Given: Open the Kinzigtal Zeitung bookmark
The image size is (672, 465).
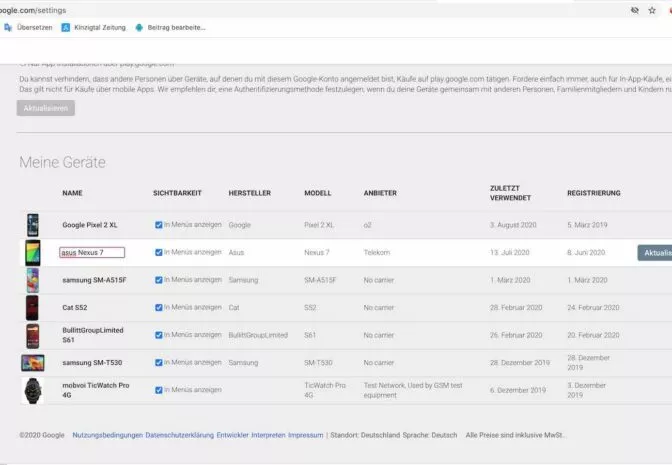Looking at the screenshot, I should (x=94, y=27).
